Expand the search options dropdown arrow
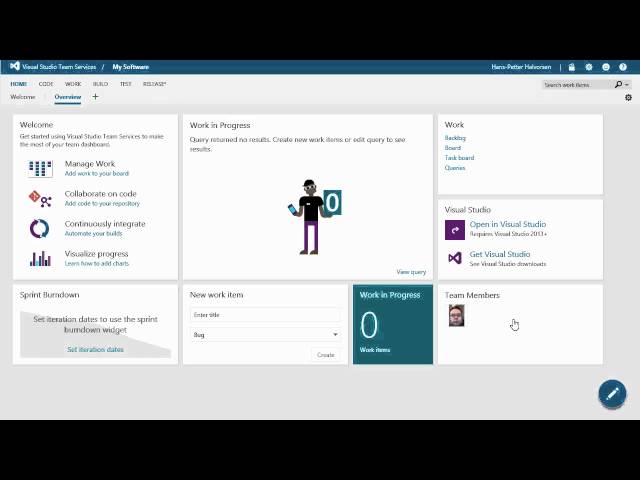 click(627, 84)
